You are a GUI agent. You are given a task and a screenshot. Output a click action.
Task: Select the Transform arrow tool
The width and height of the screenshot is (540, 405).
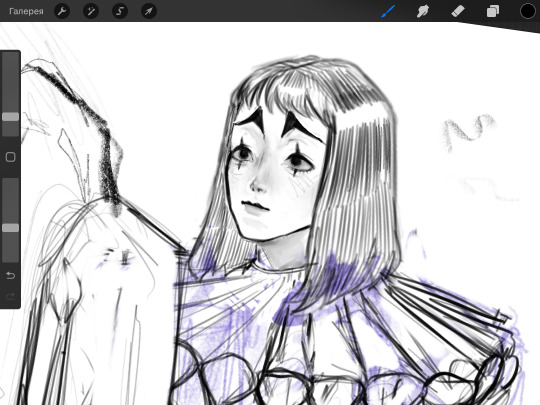[149, 11]
